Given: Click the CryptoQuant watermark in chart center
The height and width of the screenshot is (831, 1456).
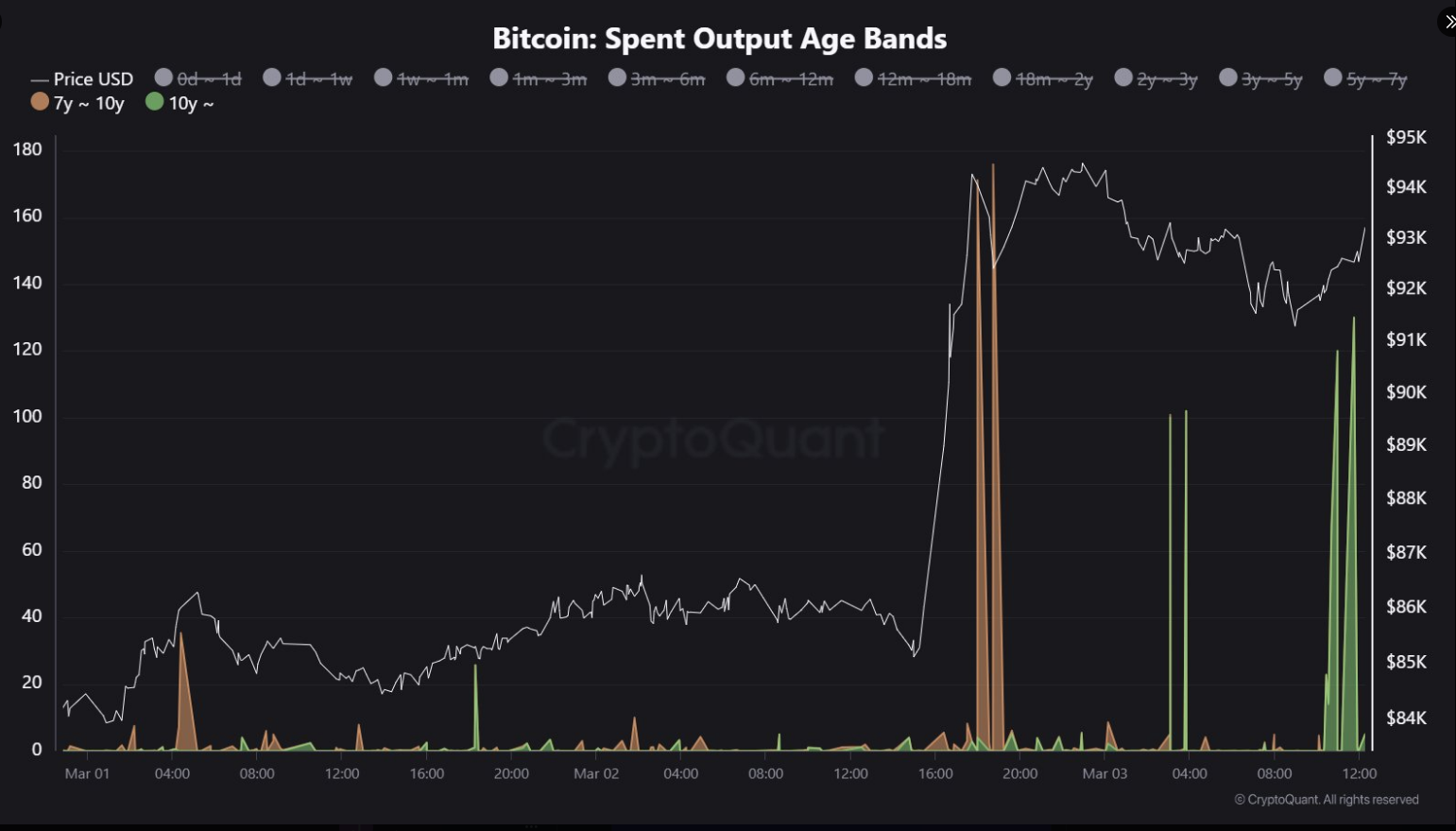Looking at the screenshot, I should (x=713, y=439).
